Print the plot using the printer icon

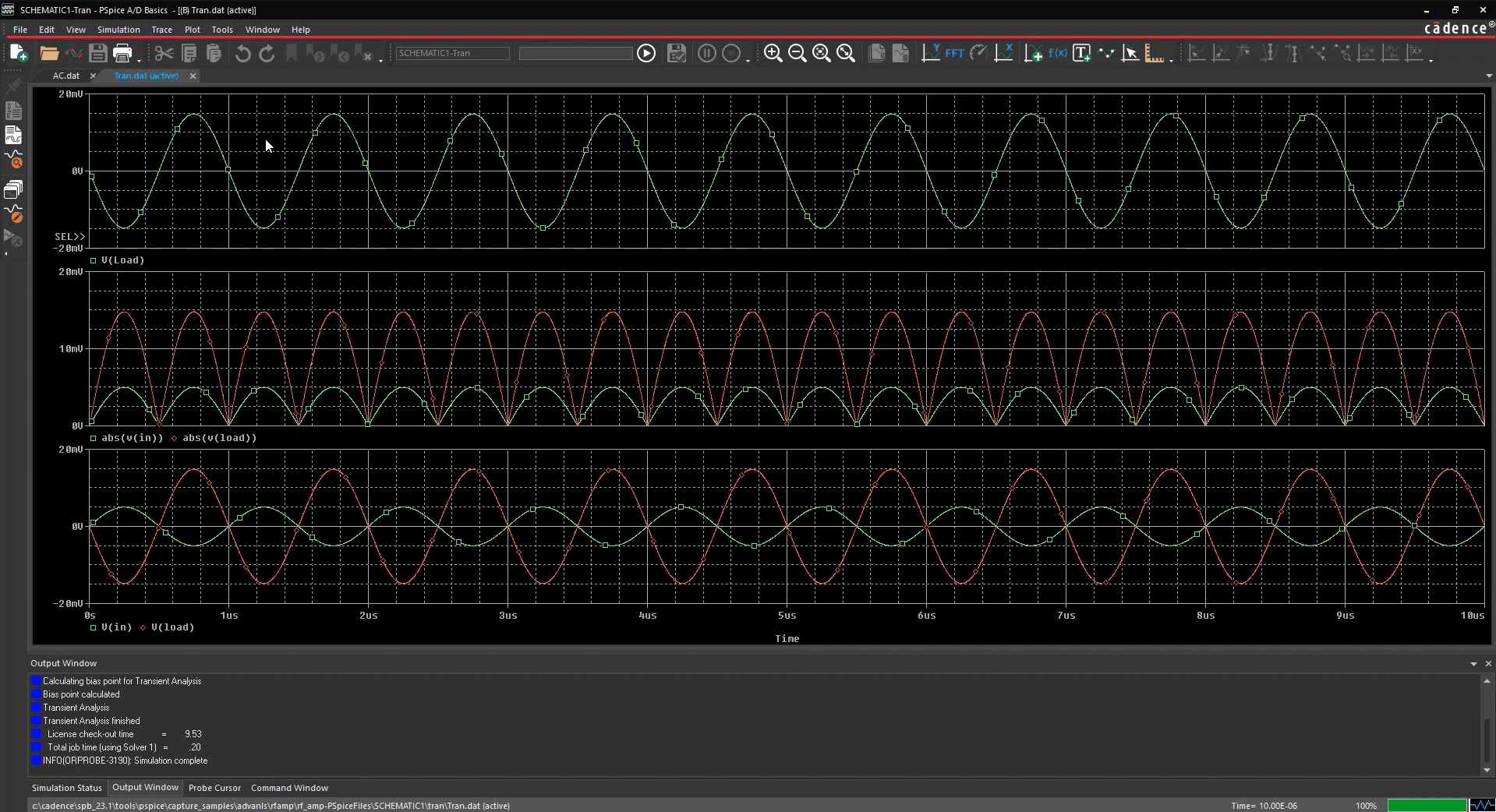pos(122,53)
